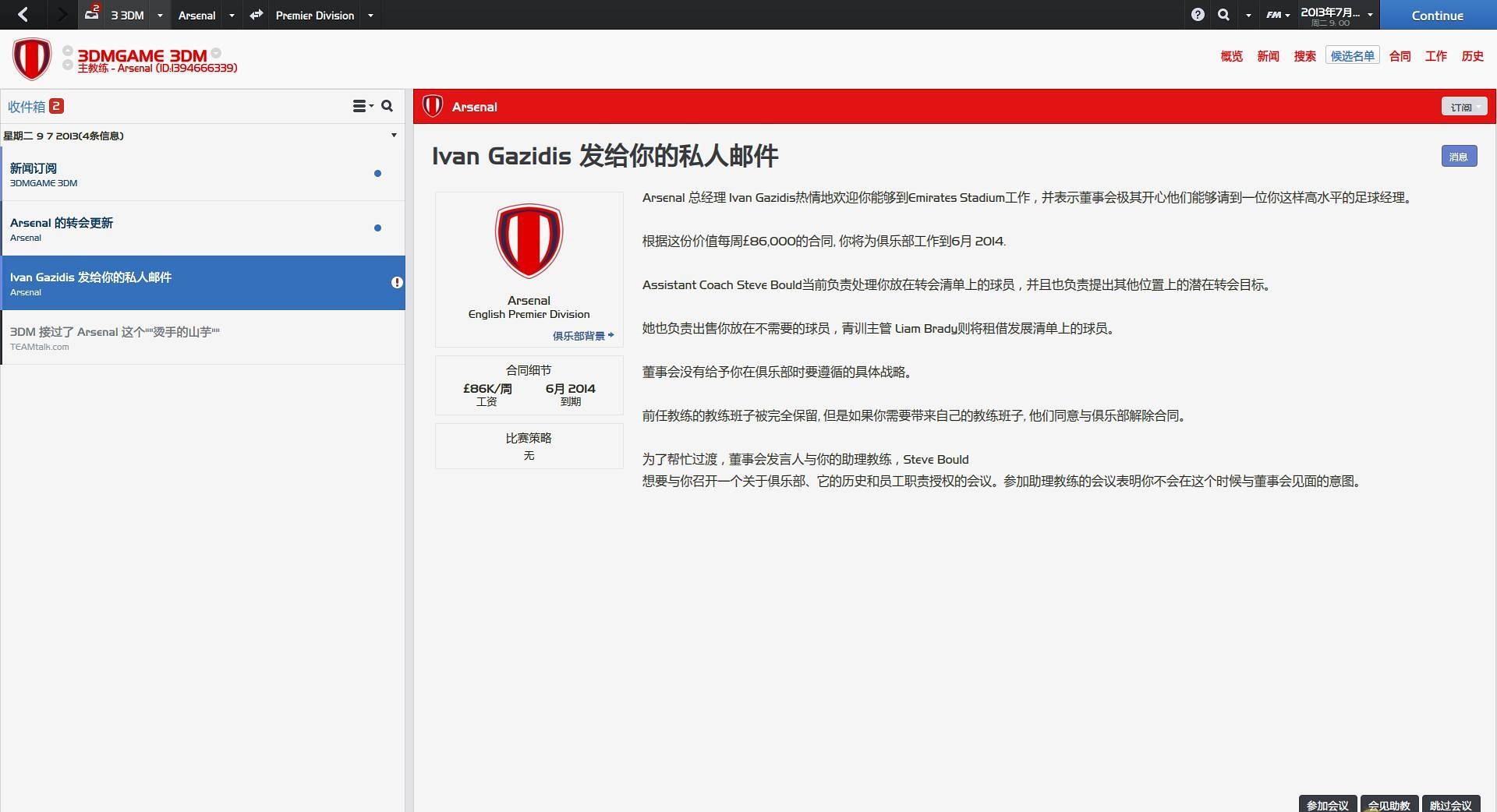This screenshot has height=812, width=1497.
Task: Click the round arrow after 3DMGAME 3DM
Action: point(216,53)
